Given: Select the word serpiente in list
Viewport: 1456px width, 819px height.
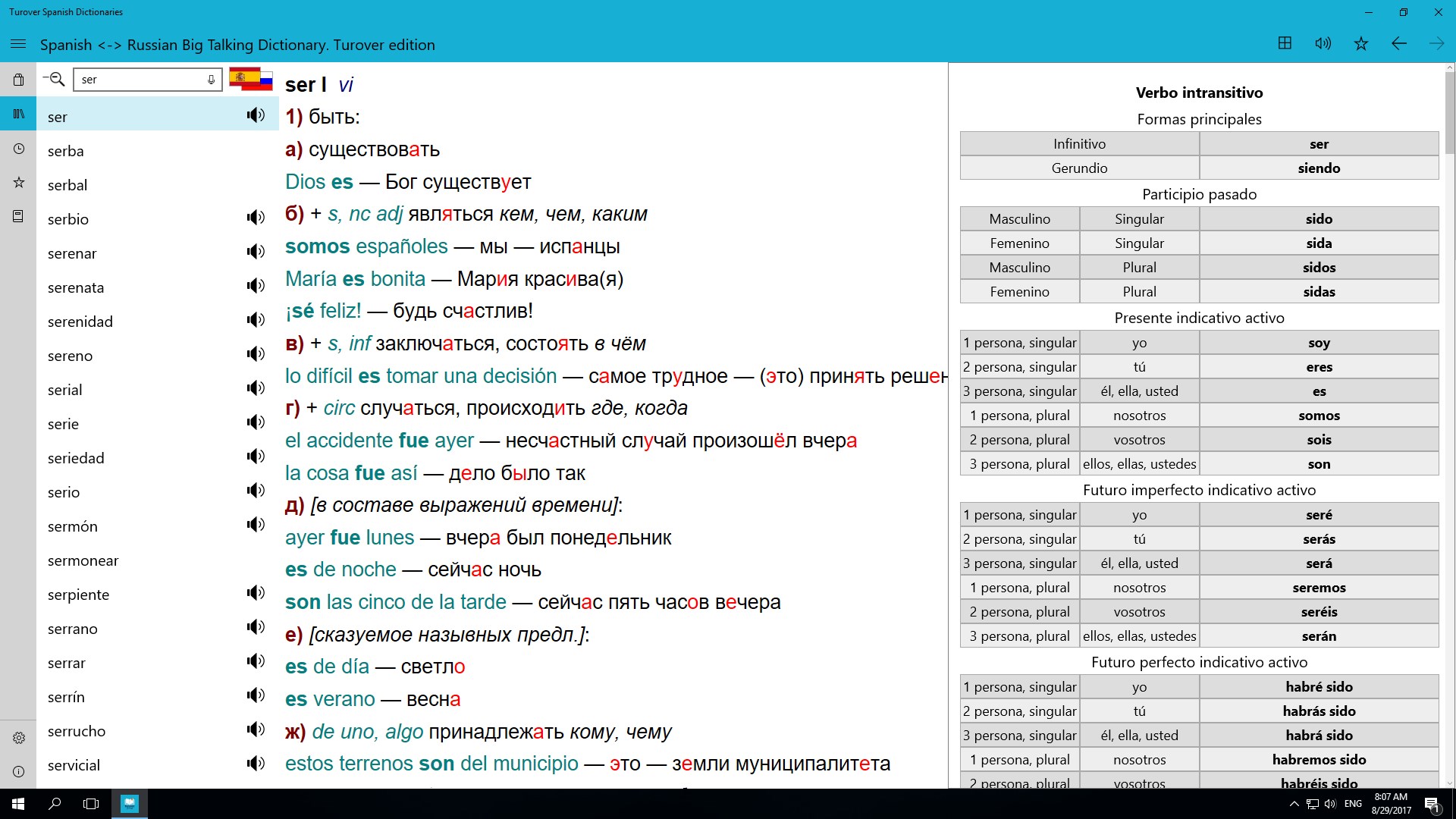Looking at the screenshot, I should click(78, 595).
